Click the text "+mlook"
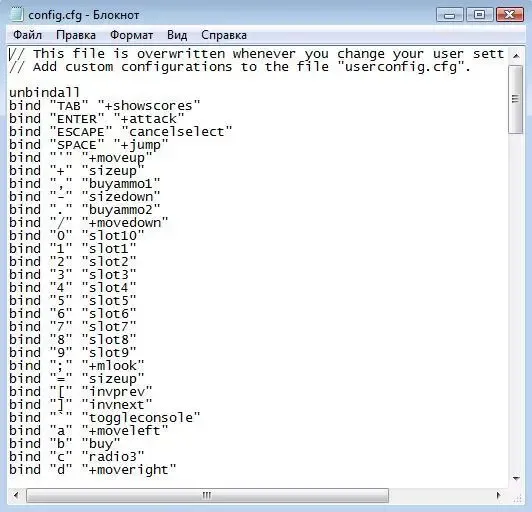The width and height of the screenshot is (532, 512). tap(113, 365)
